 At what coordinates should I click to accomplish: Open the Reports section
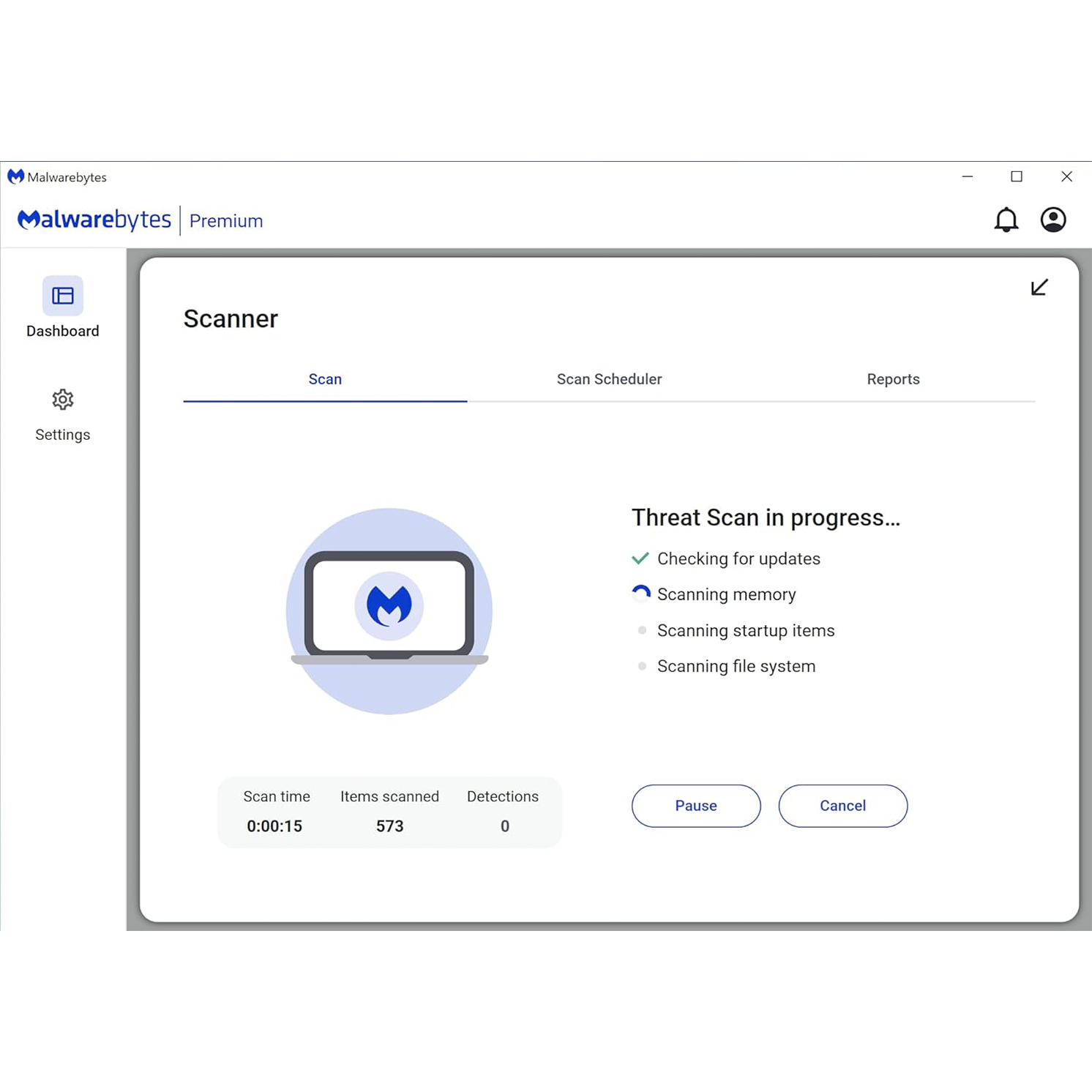(x=893, y=379)
